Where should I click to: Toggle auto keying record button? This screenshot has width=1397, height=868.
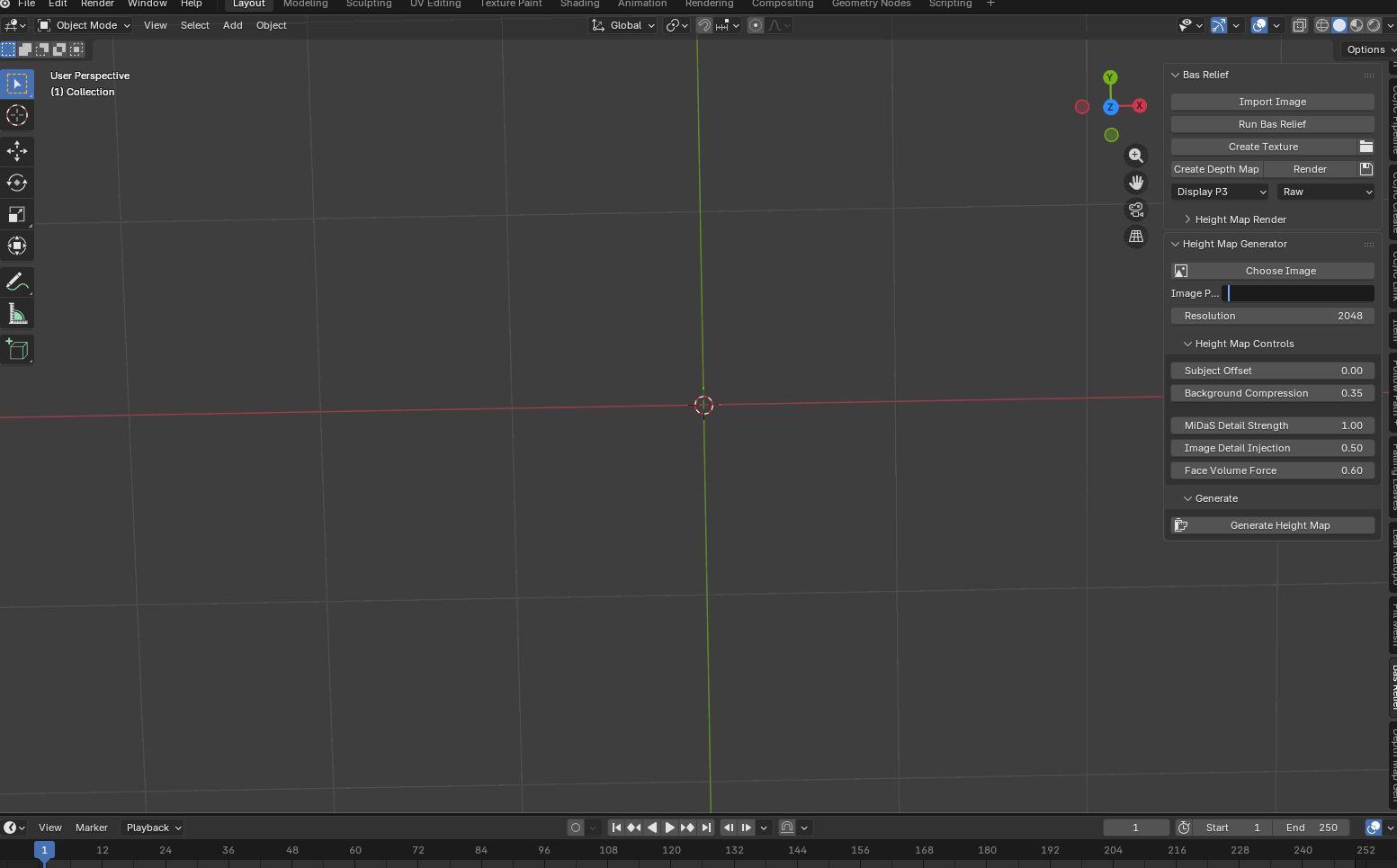tap(576, 828)
